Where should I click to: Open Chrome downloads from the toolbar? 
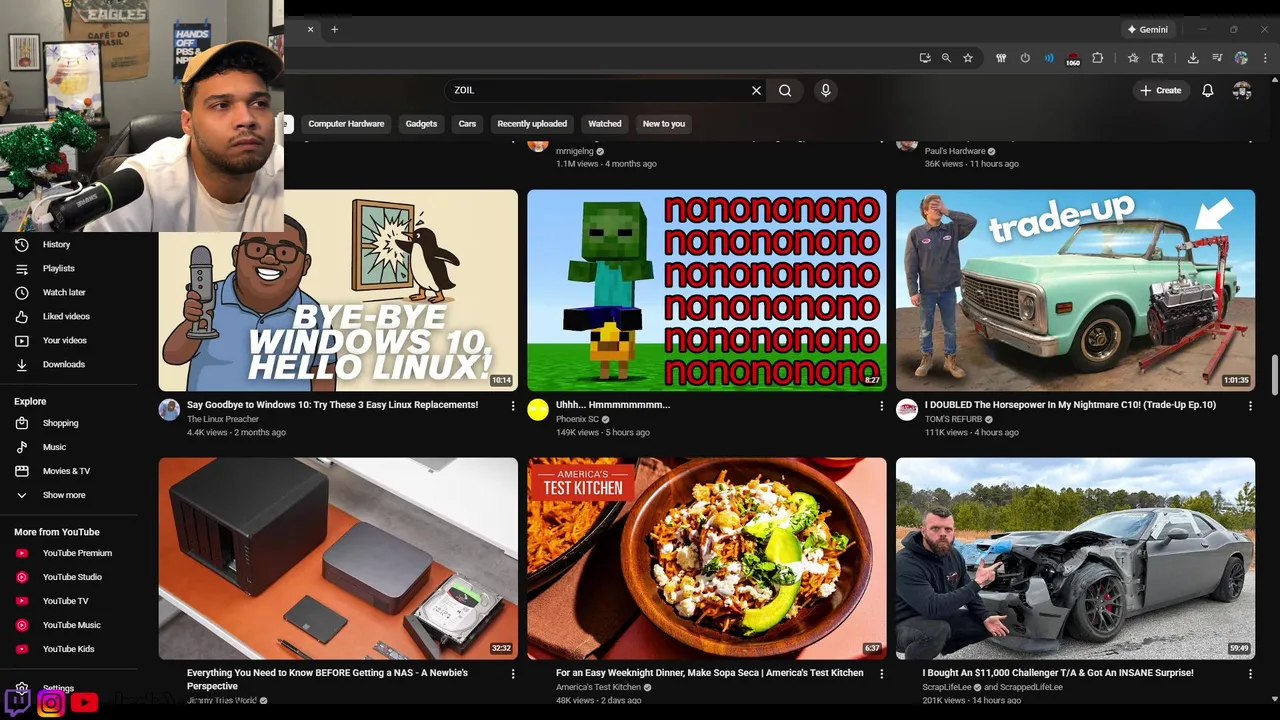tap(1193, 58)
